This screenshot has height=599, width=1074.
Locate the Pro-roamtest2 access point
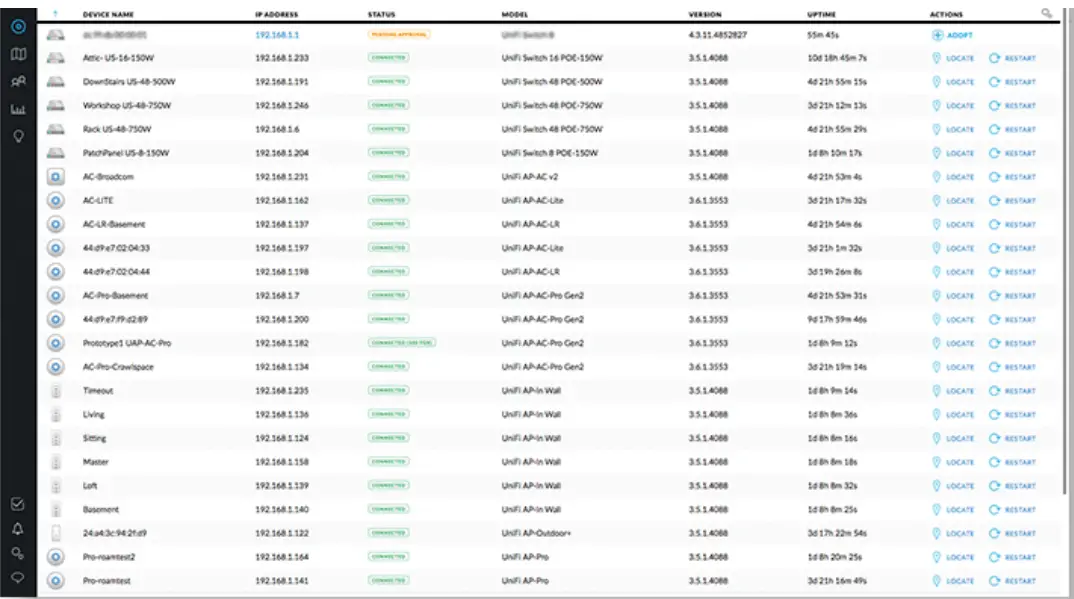click(953, 557)
